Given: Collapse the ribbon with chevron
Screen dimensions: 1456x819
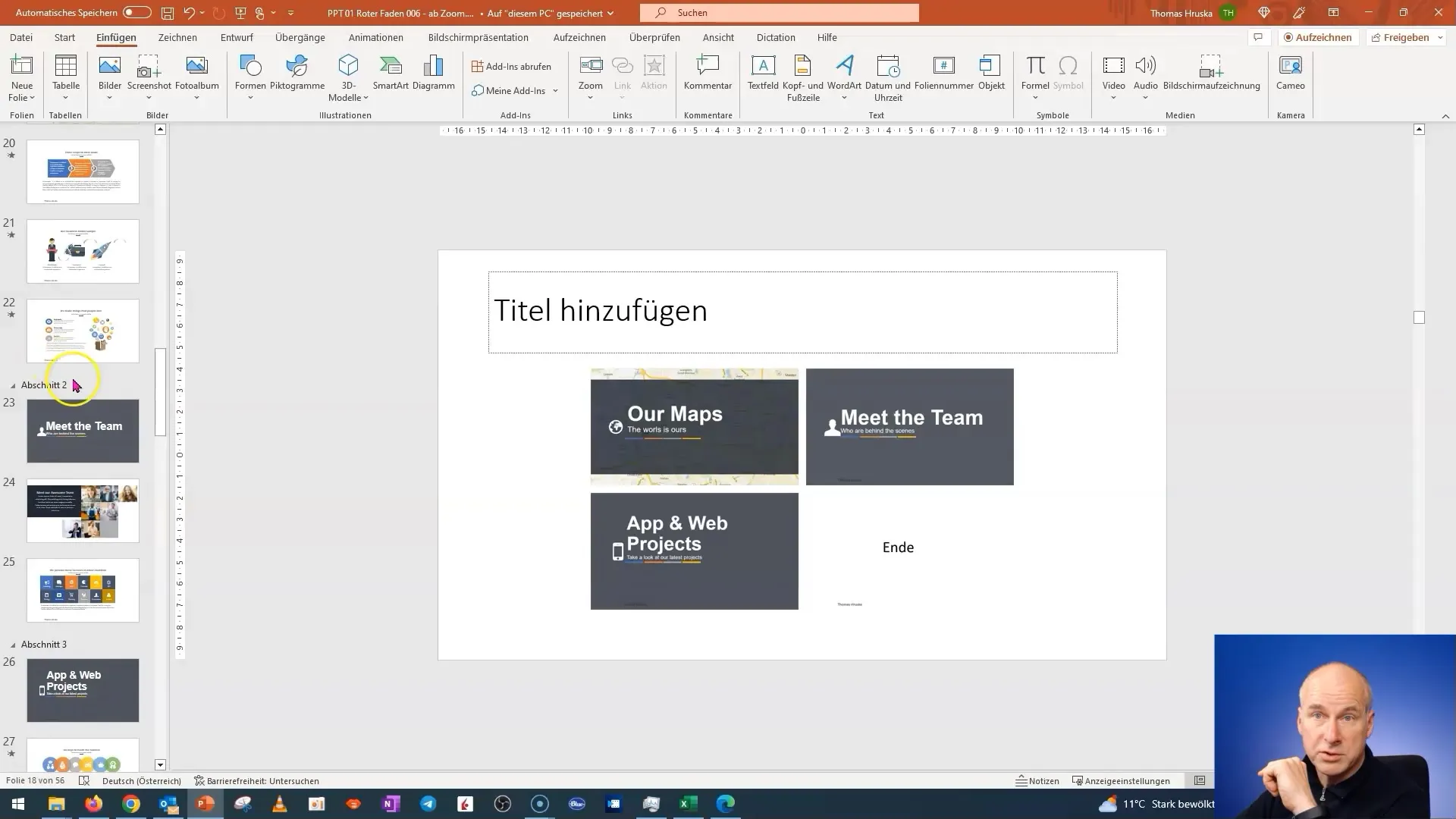Looking at the screenshot, I should 1445,116.
